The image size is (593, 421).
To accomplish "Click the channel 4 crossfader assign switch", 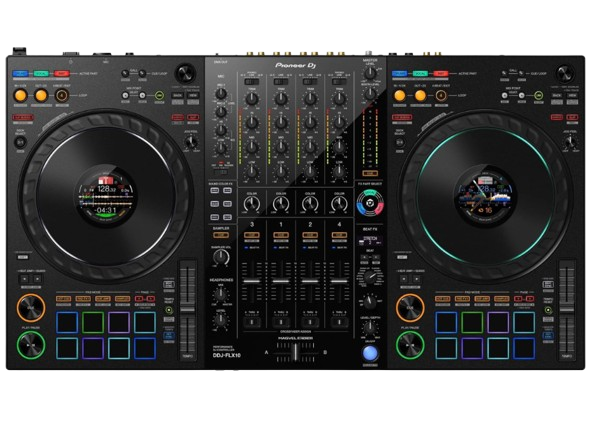I will tap(339, 322).
